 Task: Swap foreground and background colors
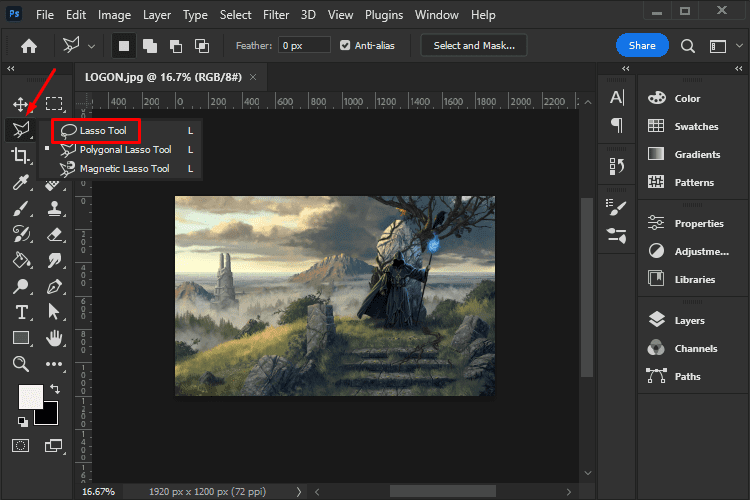55,389
